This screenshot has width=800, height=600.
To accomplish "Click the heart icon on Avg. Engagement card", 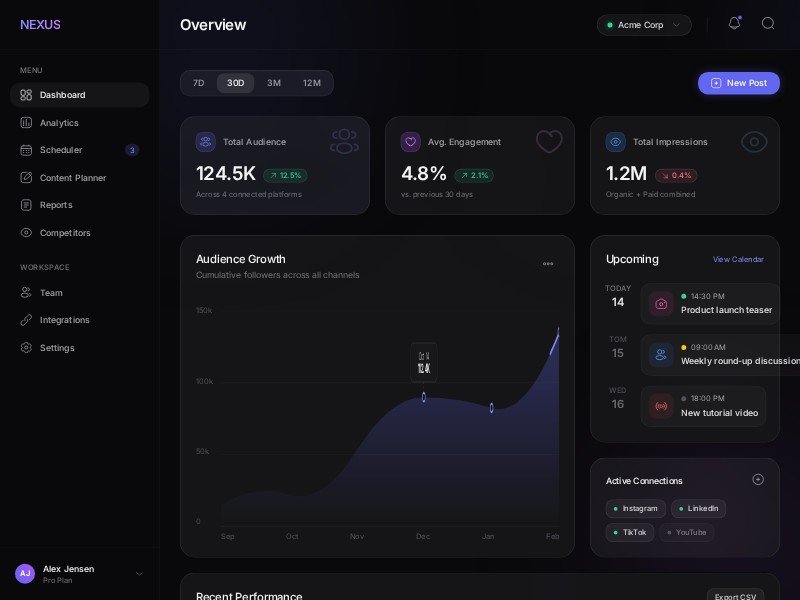I will [410, 142].
